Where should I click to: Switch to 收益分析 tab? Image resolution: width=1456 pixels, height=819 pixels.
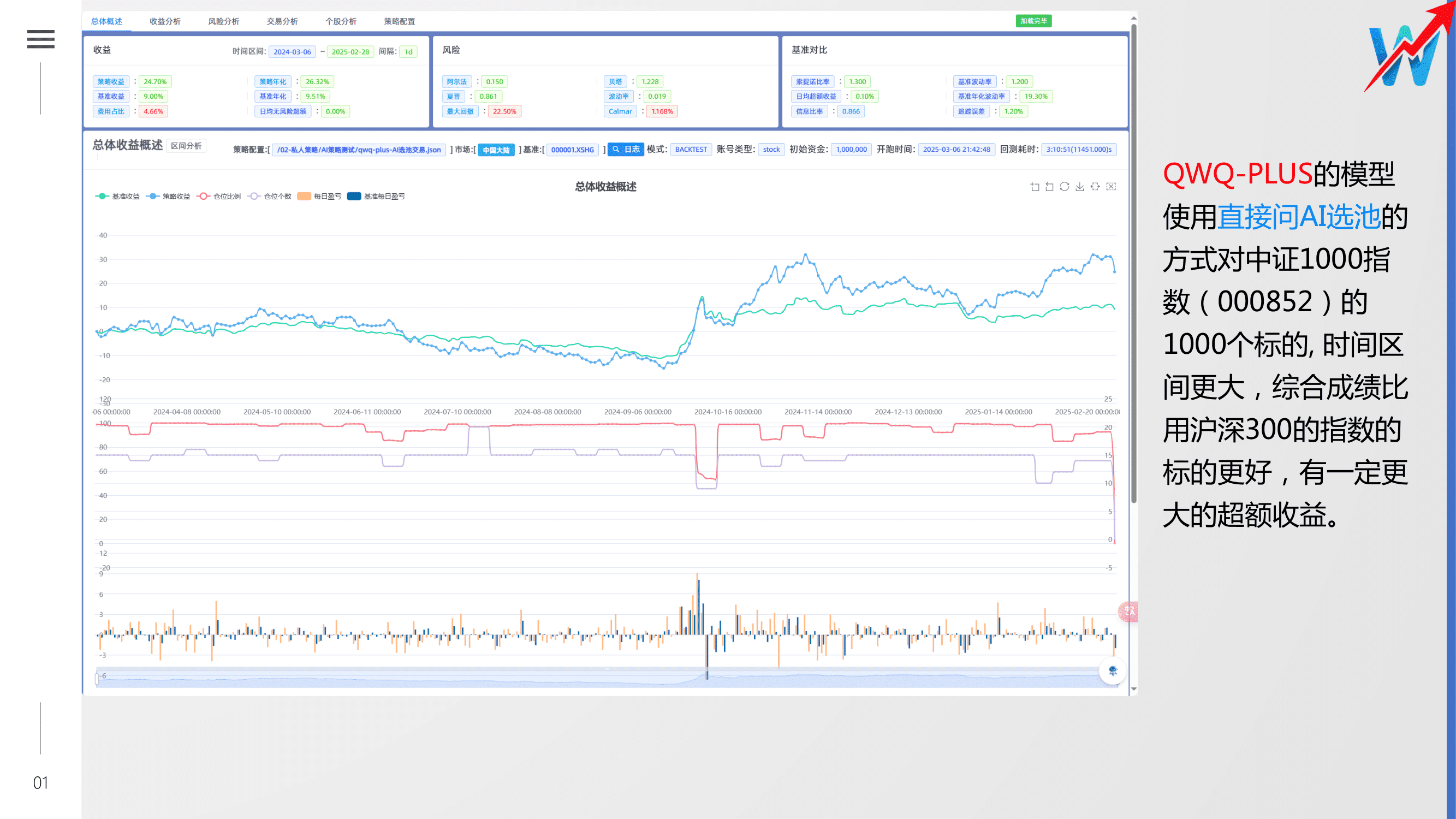click(165, 21)
